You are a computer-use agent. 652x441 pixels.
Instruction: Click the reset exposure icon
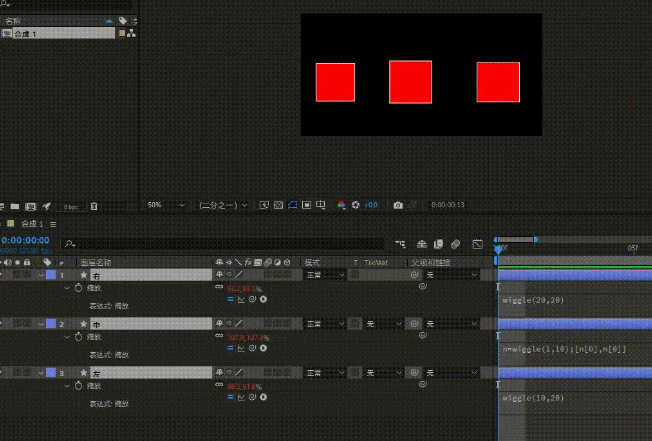(x=356, y=205)
